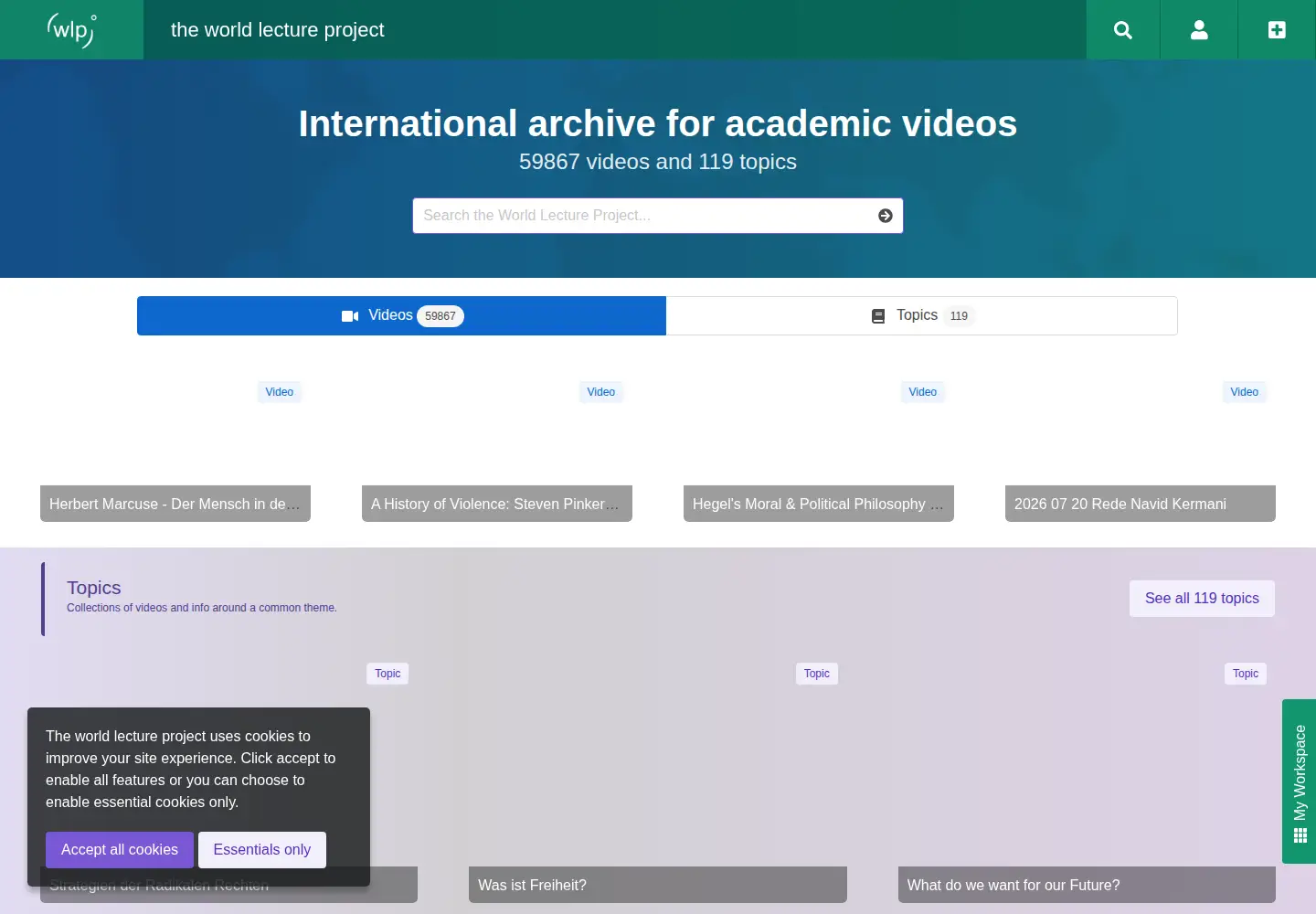Accept all cookies in the banner

pyautogui.click(x=120, y=849)
